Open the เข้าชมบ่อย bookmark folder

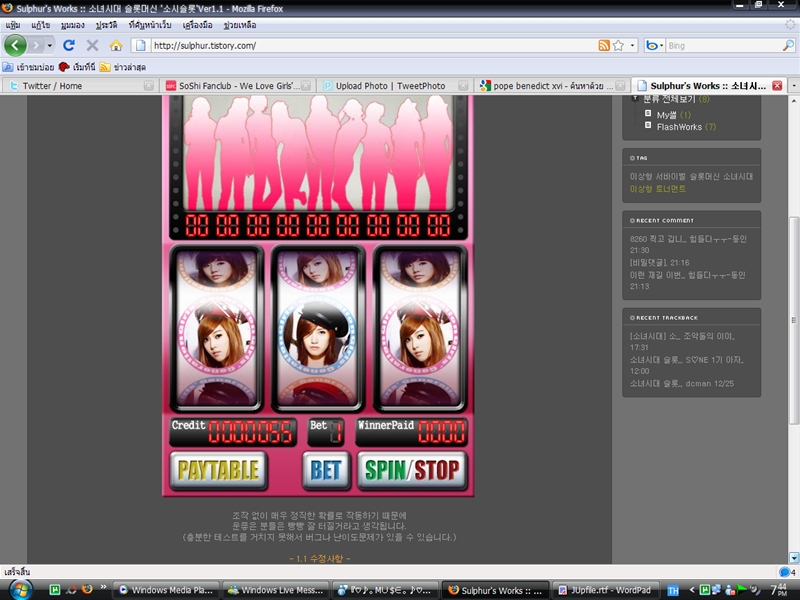tap(29, 67)
